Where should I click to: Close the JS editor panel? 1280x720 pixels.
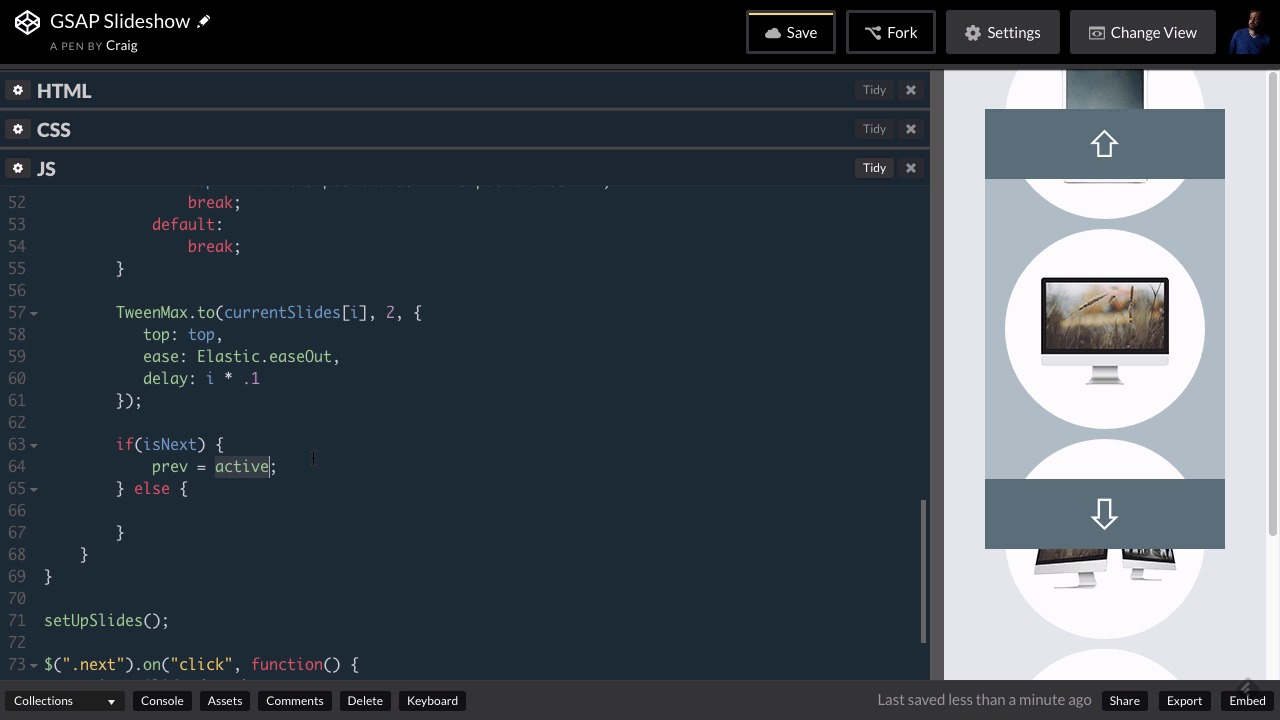pyautogui.click(x=911, y=168)
